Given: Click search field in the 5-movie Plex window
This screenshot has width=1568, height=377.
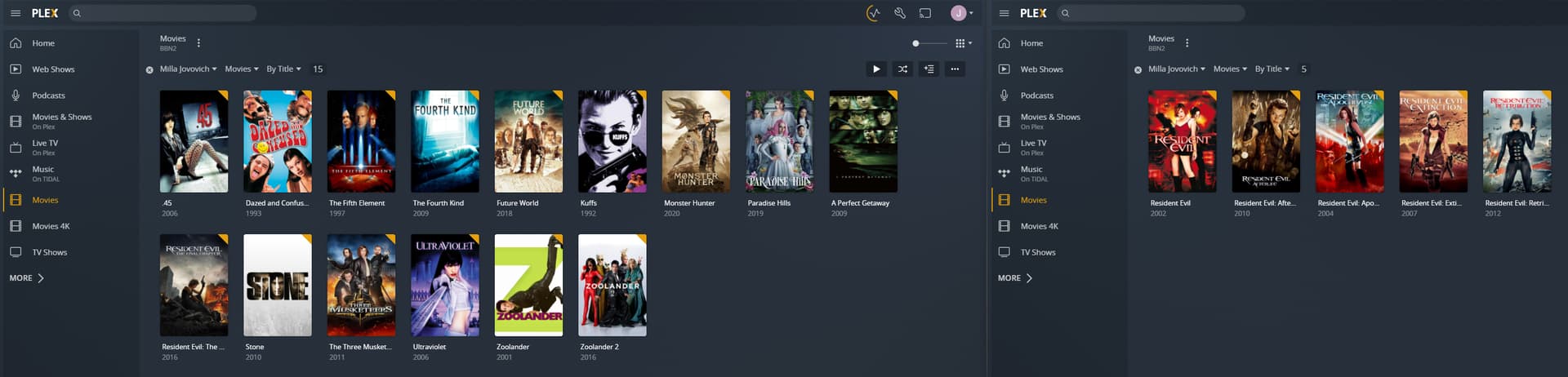Looking at the screenshot, I should 1150,13.
